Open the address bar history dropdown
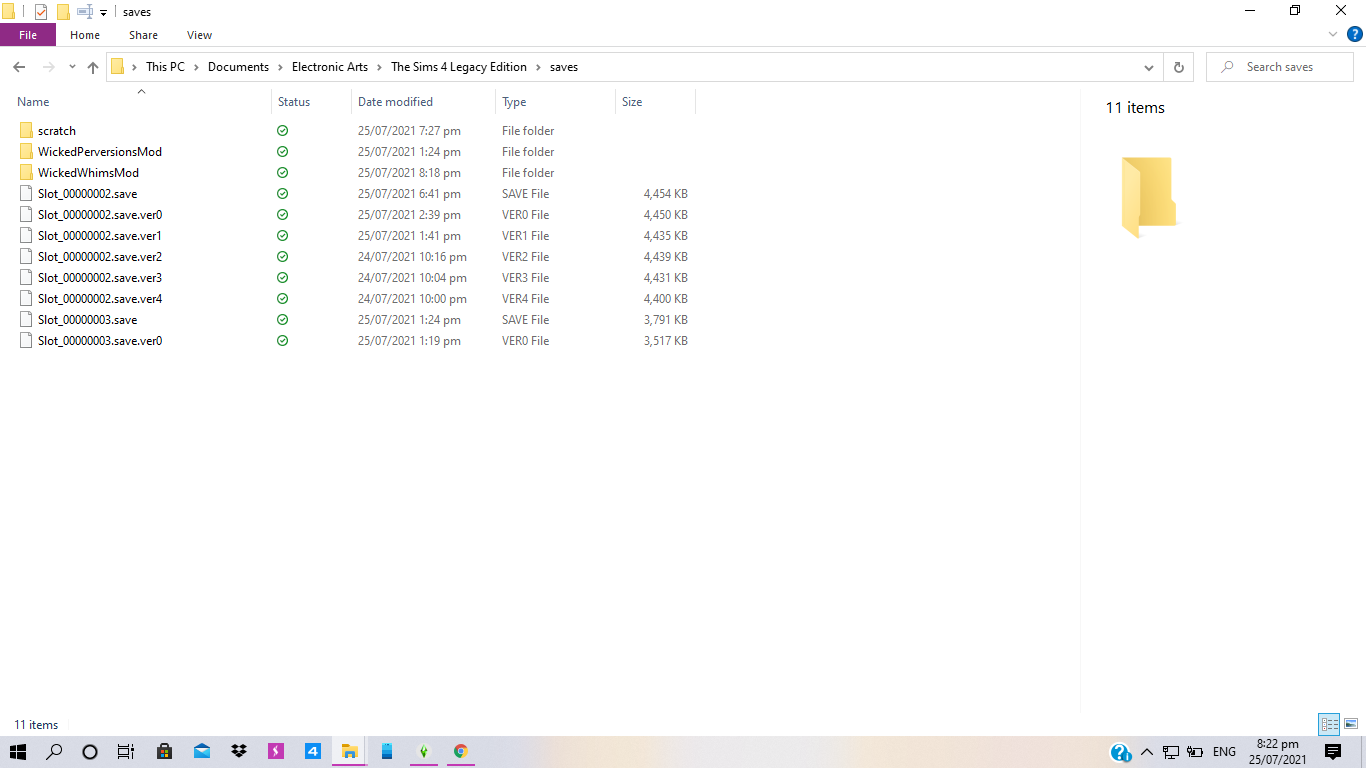Screen dimensions: 1366x768 (x=1149, y=67)
